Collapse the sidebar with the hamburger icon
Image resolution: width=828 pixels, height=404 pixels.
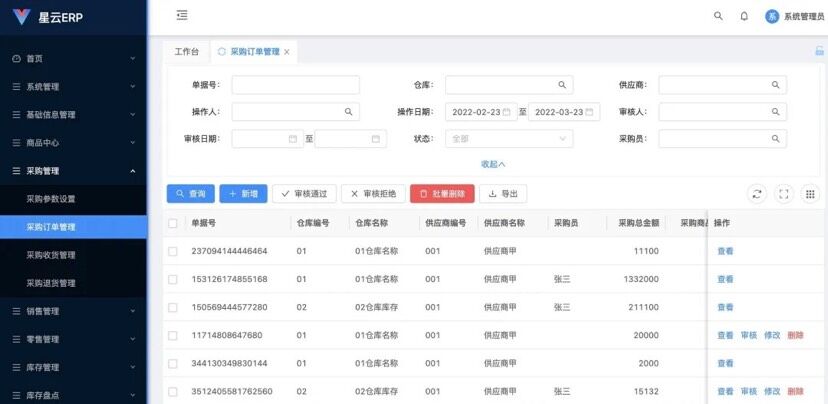[181, 15]
